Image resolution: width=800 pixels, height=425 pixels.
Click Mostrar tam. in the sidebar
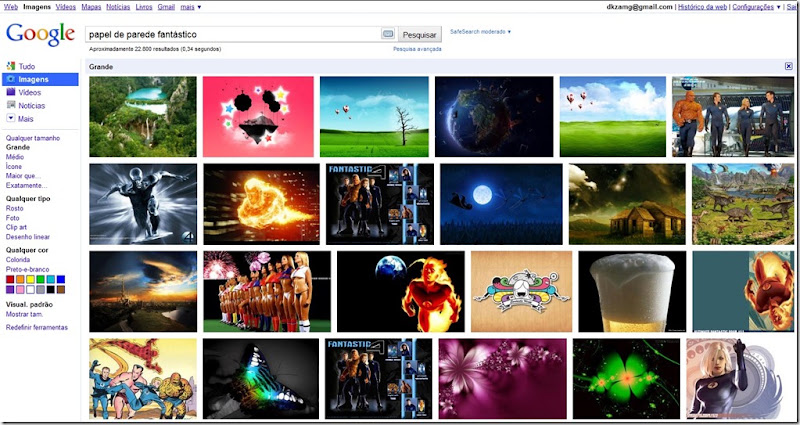point(24,314)
